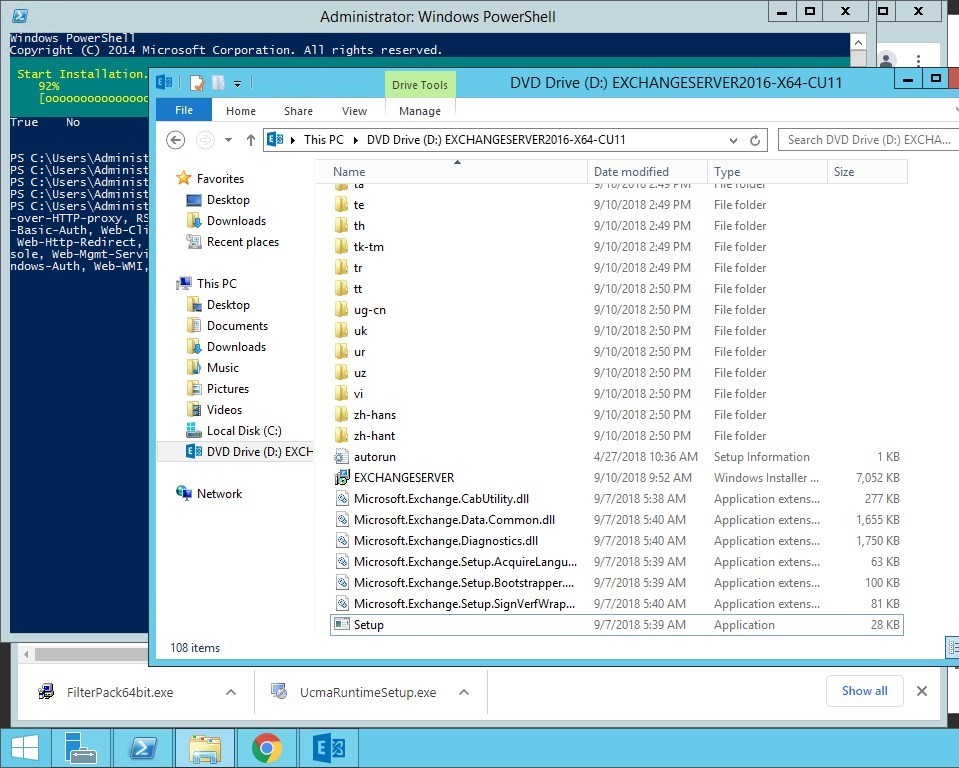Click the Properties quick access toolbar icon
The image size is (959, 768).
197,83
